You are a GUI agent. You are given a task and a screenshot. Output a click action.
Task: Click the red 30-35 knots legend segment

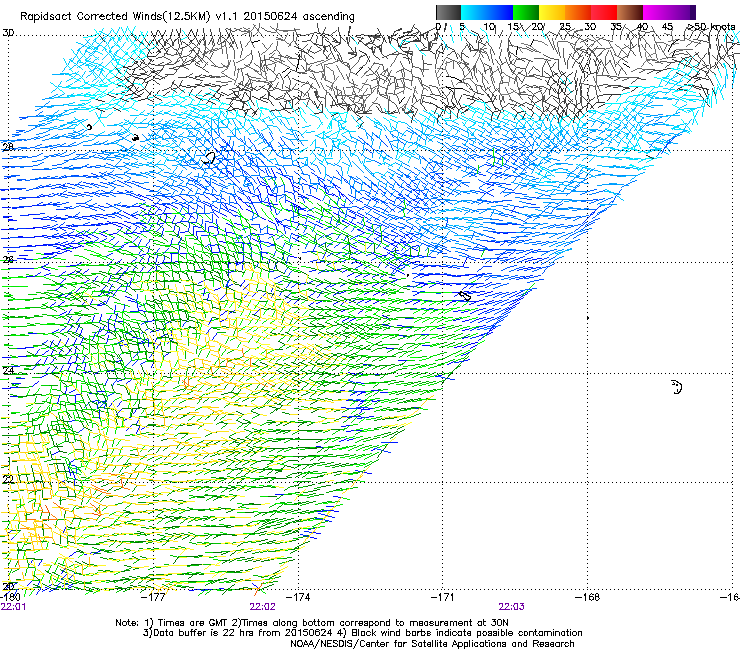tap(604, 13)
